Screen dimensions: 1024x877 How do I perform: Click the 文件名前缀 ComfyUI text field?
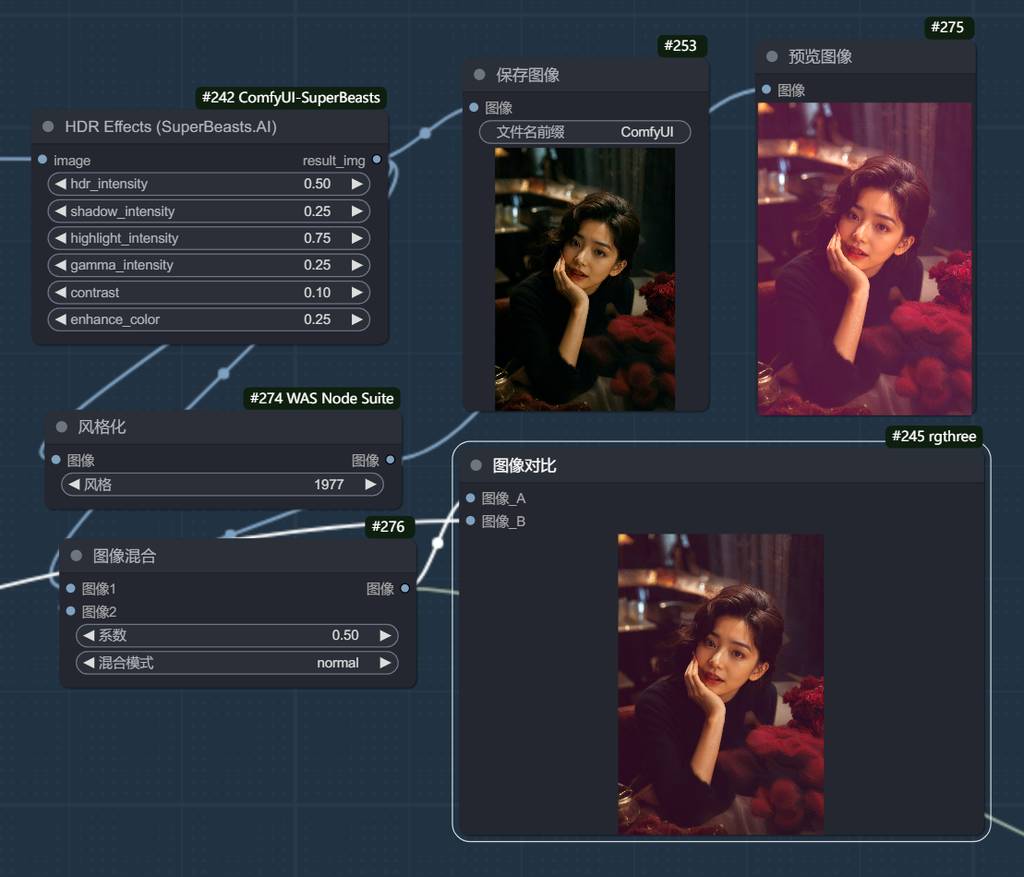tap(585, 132)
